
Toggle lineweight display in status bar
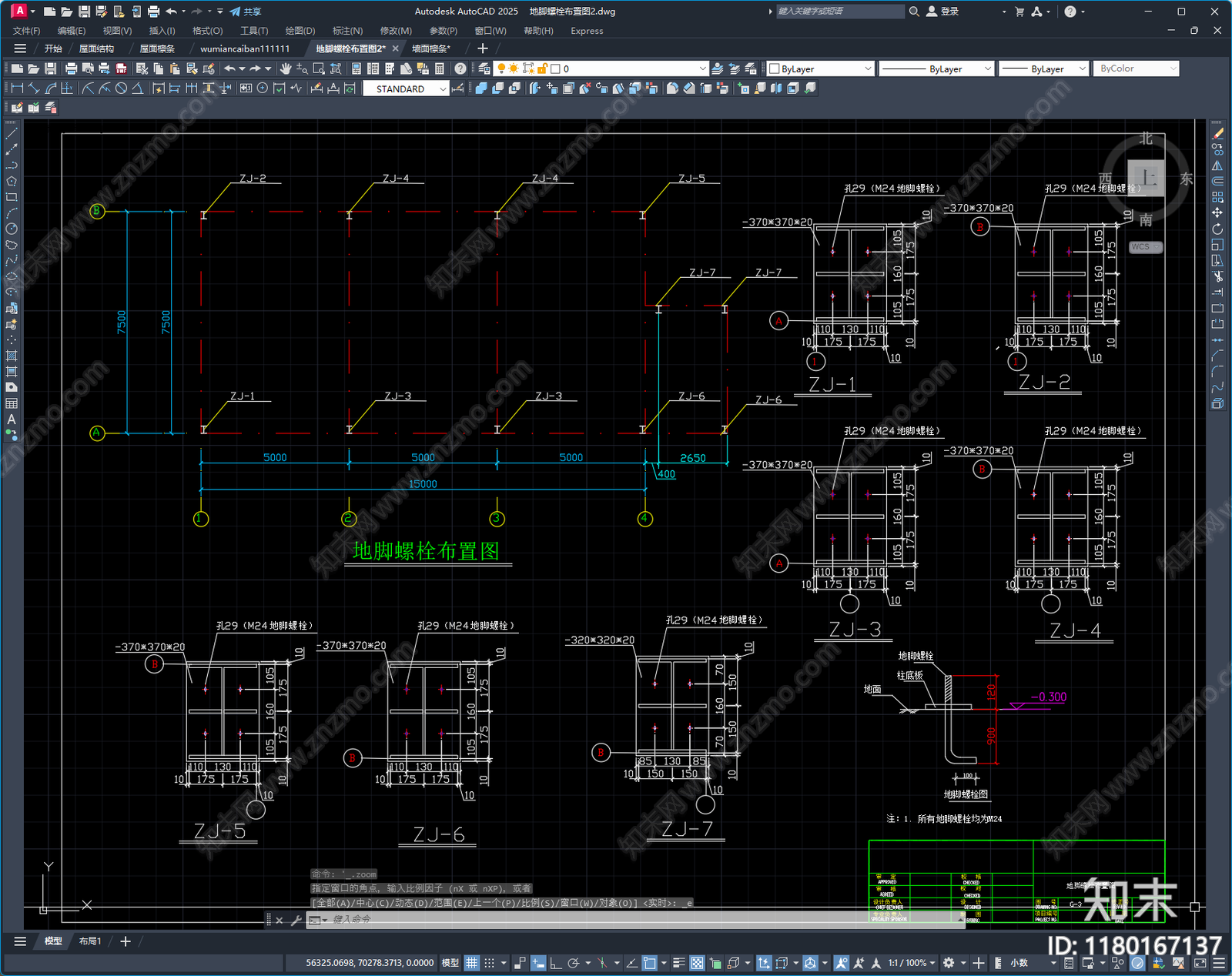pos(678,963)
